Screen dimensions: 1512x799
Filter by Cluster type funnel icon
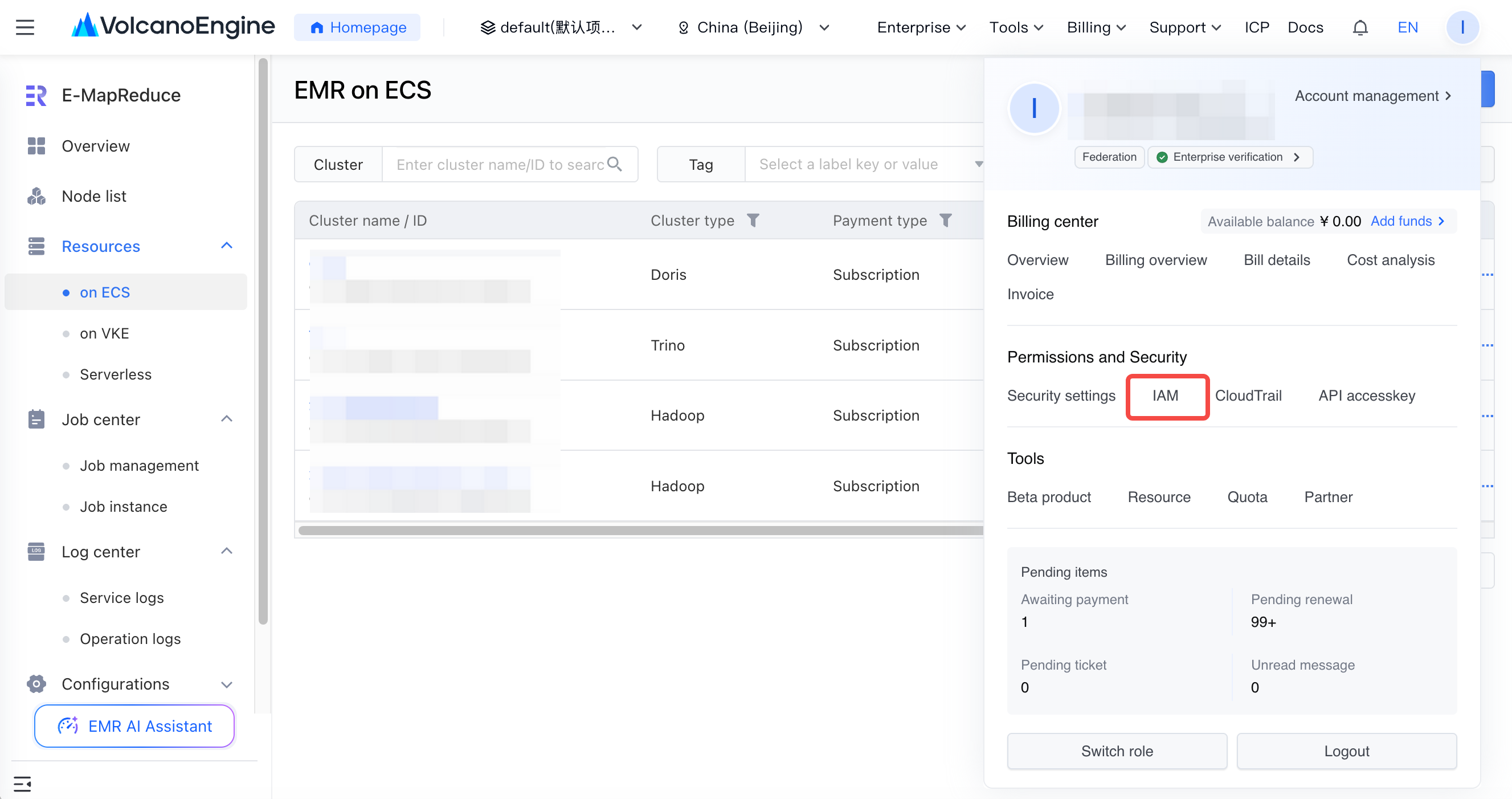(x=753, y=220)
